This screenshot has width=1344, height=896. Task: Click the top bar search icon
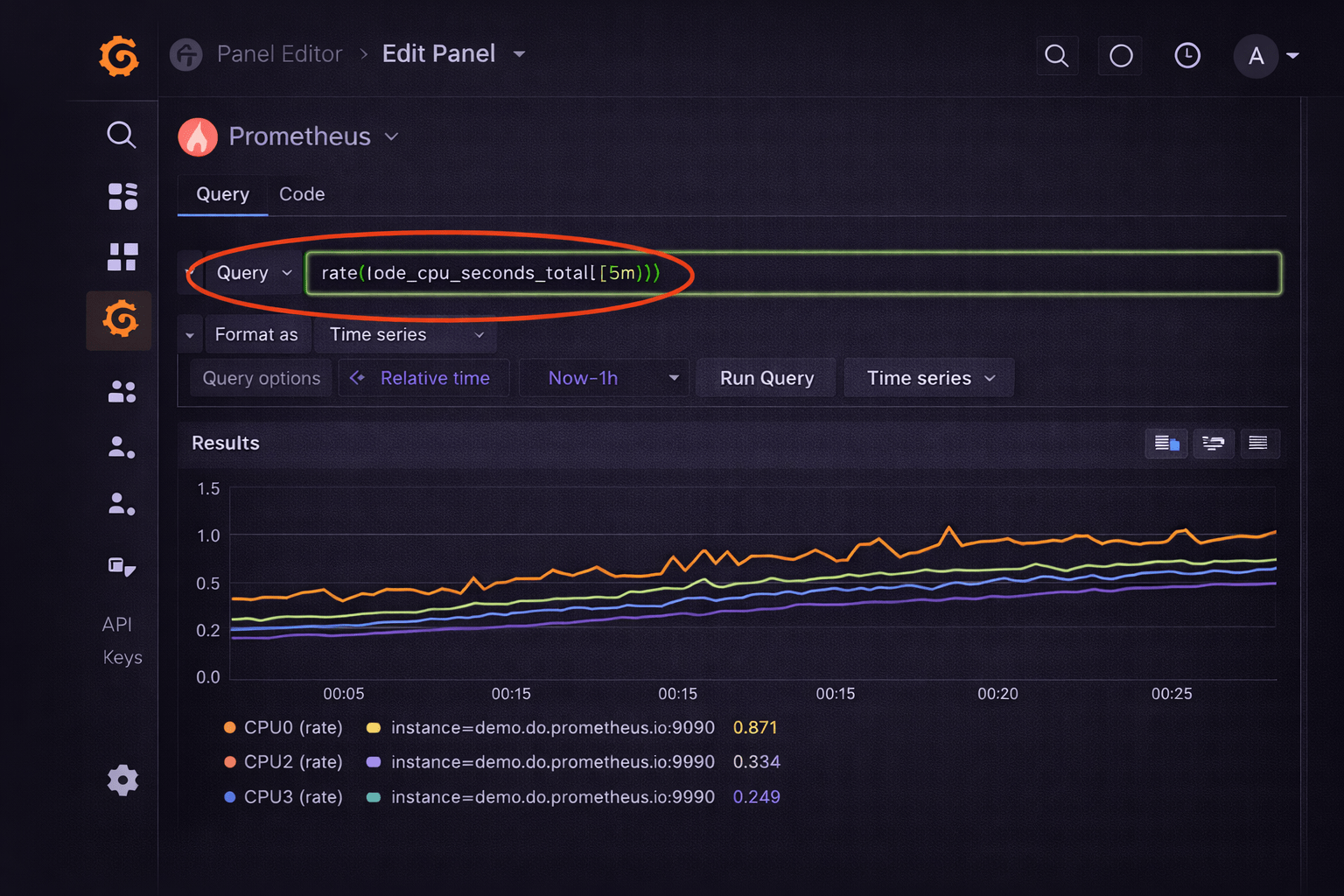click(x=1057, y=56)
